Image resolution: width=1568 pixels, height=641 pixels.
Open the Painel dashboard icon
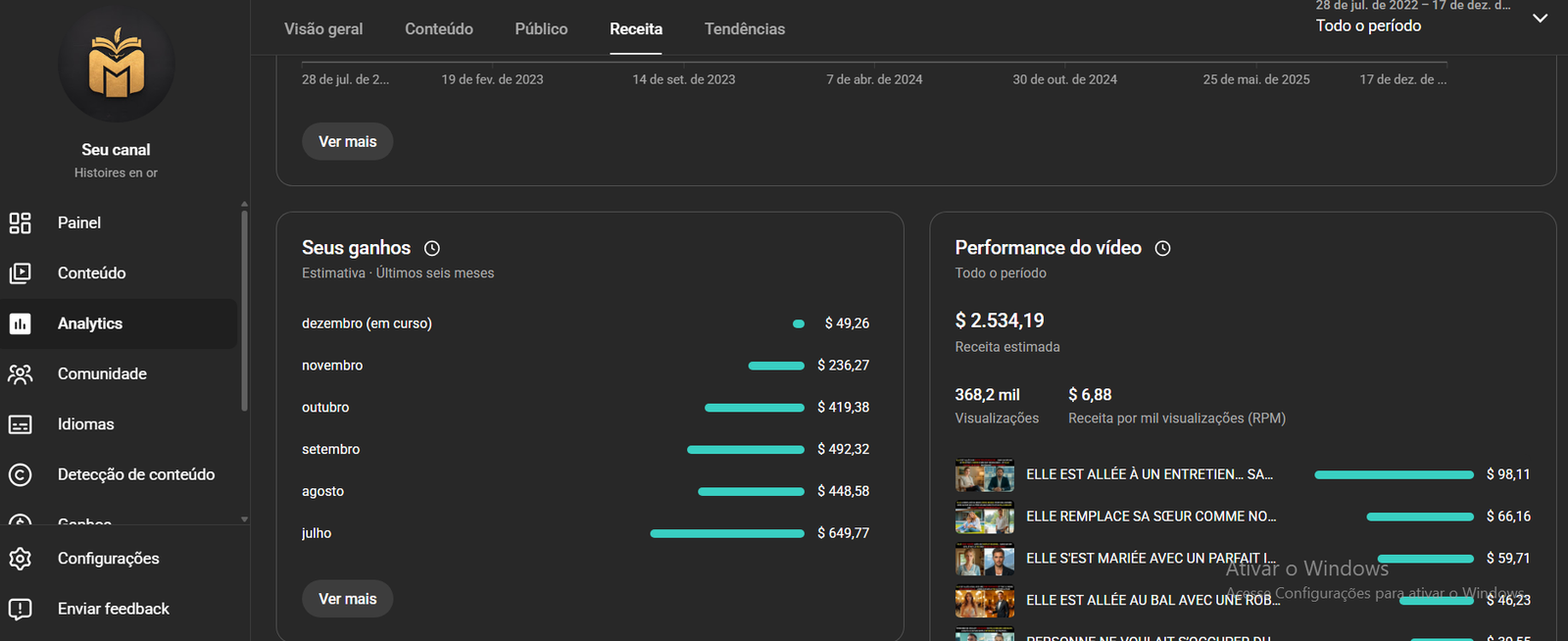[20, 222]
